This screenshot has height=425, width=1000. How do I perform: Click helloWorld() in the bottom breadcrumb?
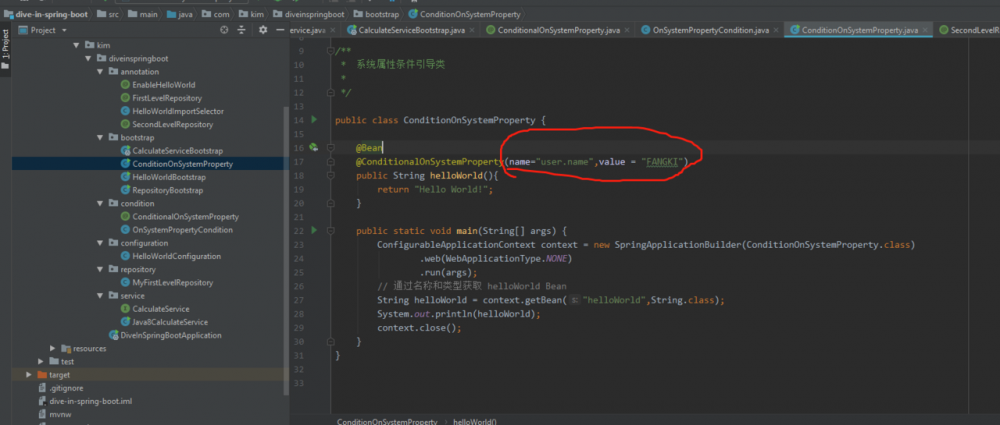pos(474,421)
